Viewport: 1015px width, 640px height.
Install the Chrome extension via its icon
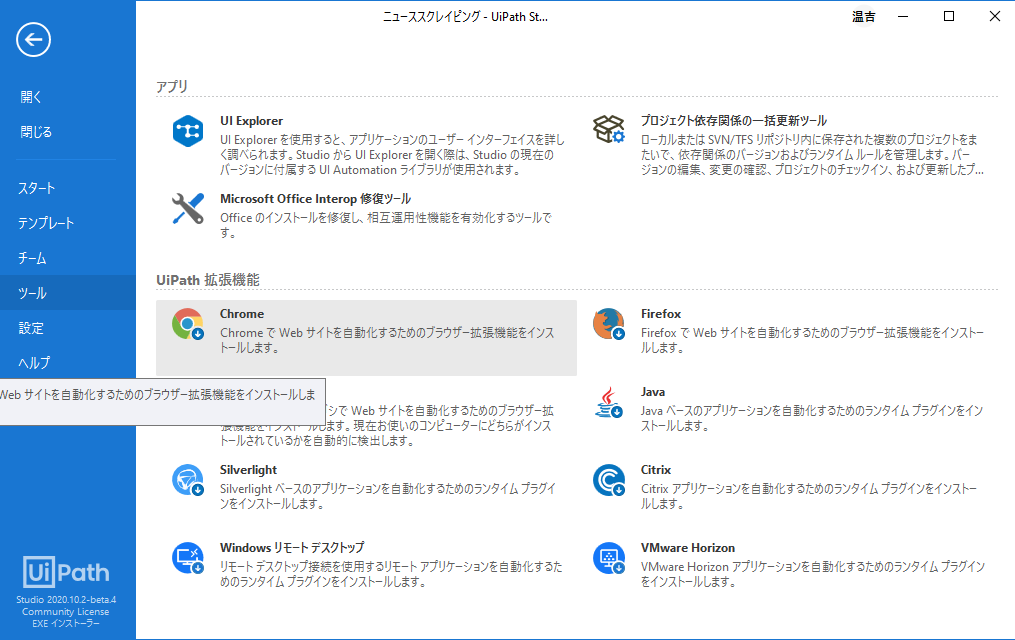188,324
